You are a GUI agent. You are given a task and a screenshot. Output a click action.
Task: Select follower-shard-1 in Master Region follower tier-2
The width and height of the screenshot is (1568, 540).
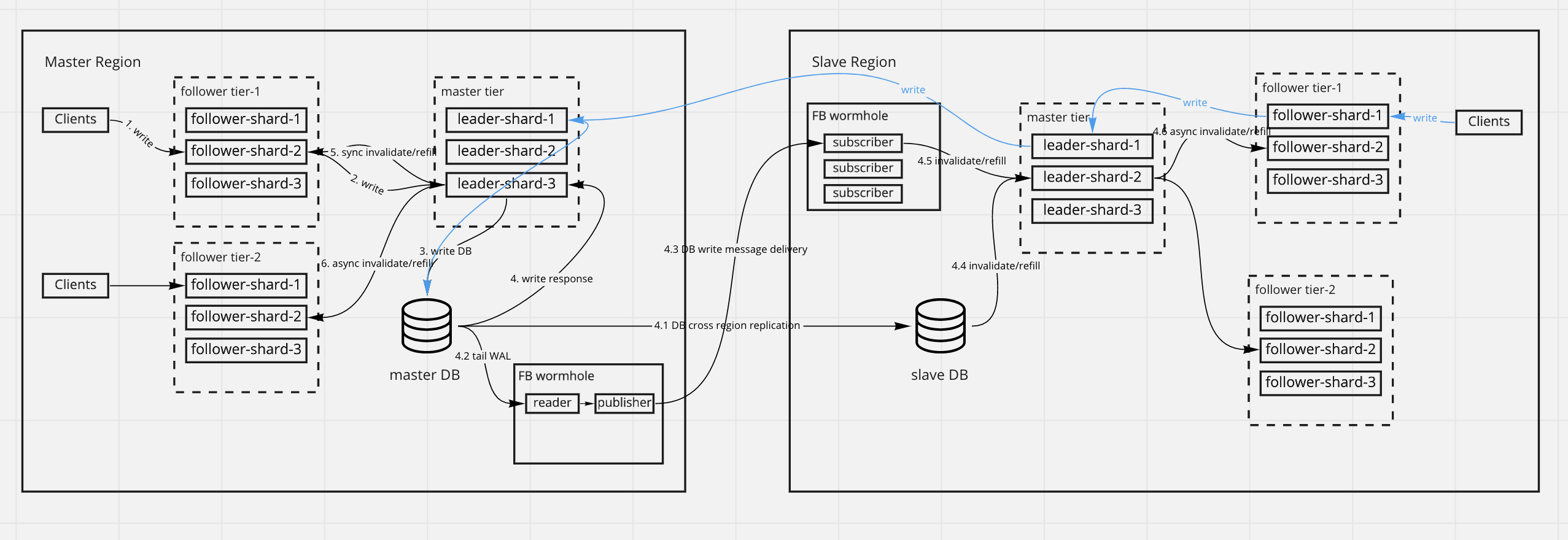pyautogui.click(x=246, y=285)
